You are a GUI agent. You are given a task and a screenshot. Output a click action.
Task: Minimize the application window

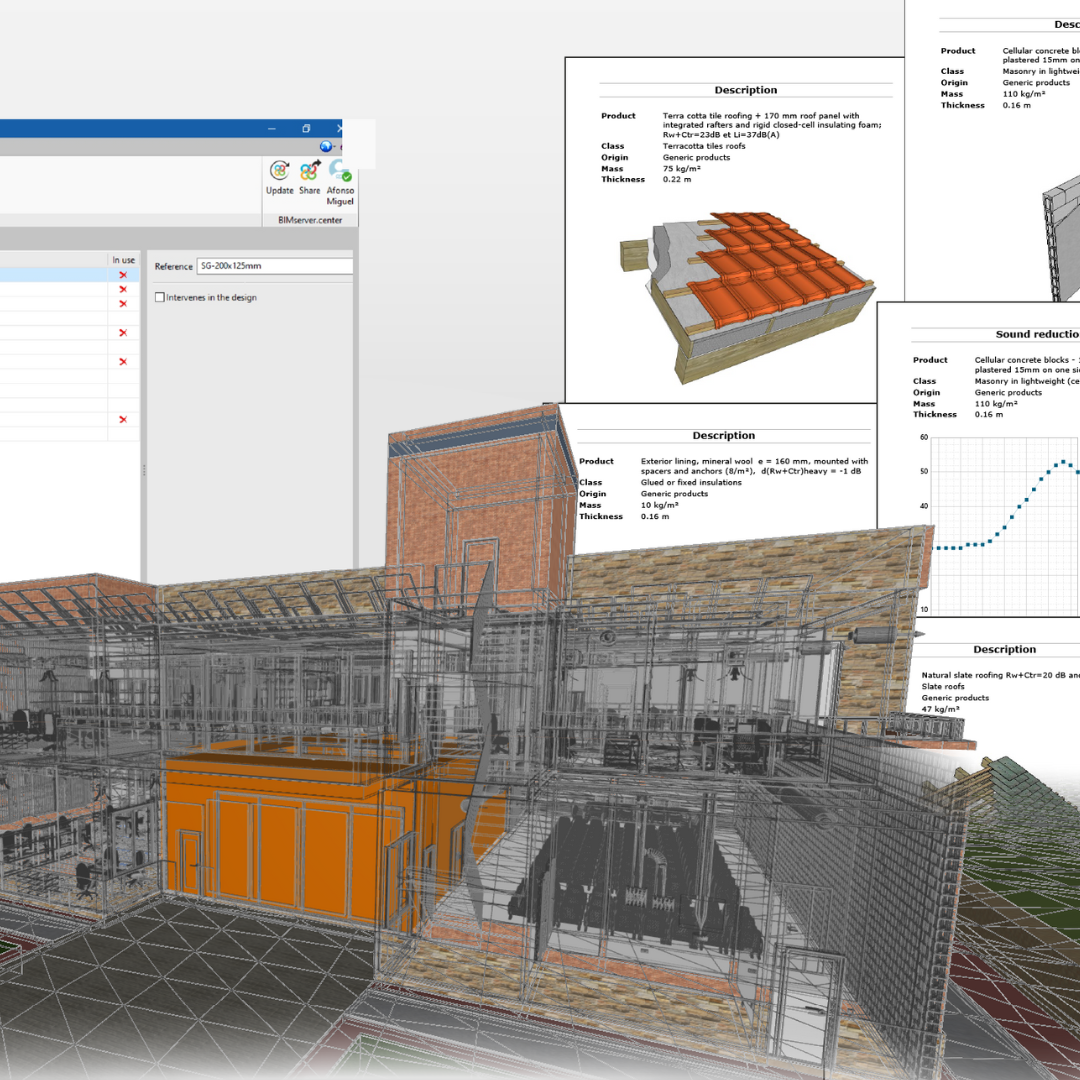271,129
